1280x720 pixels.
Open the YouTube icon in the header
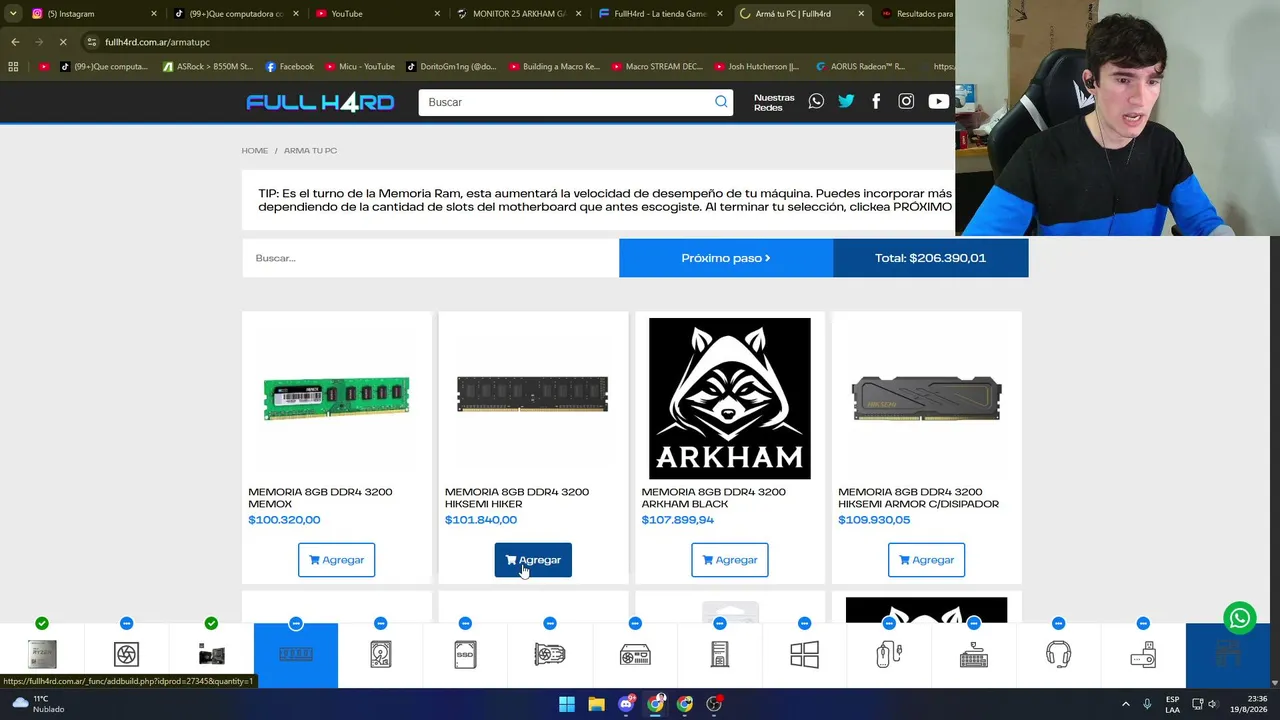coord(938,101)
